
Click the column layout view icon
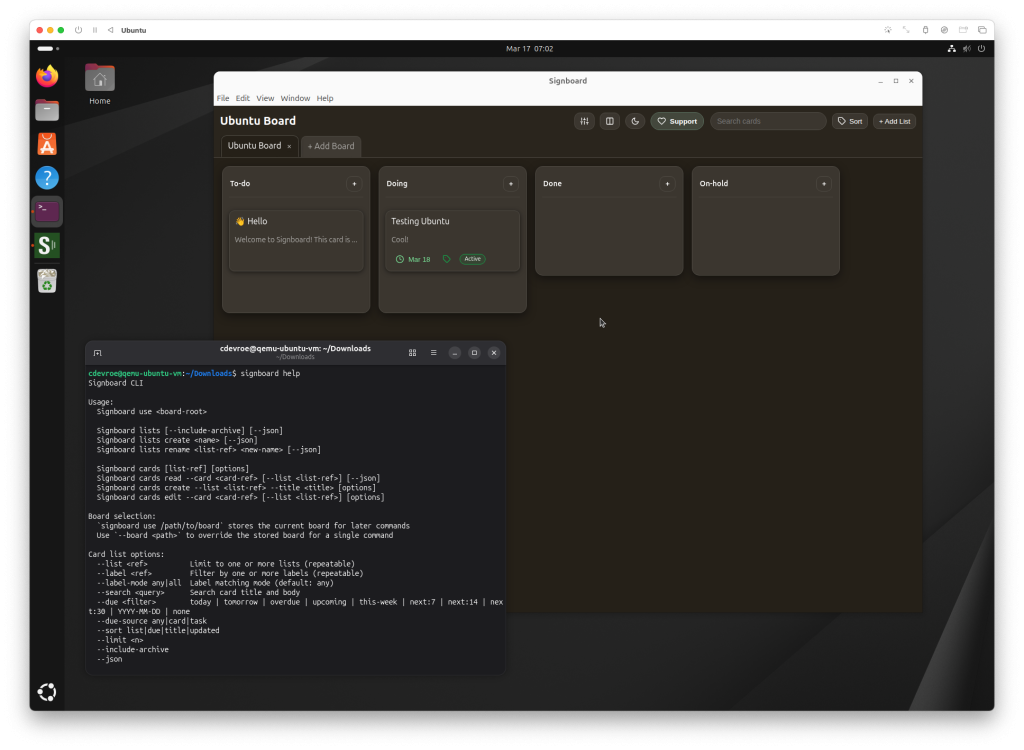point(609,121)
